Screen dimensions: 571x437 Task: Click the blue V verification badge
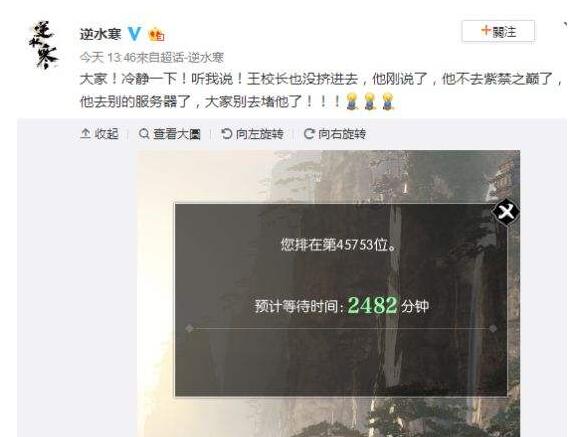pyautogui.click(x=134, y=34)
